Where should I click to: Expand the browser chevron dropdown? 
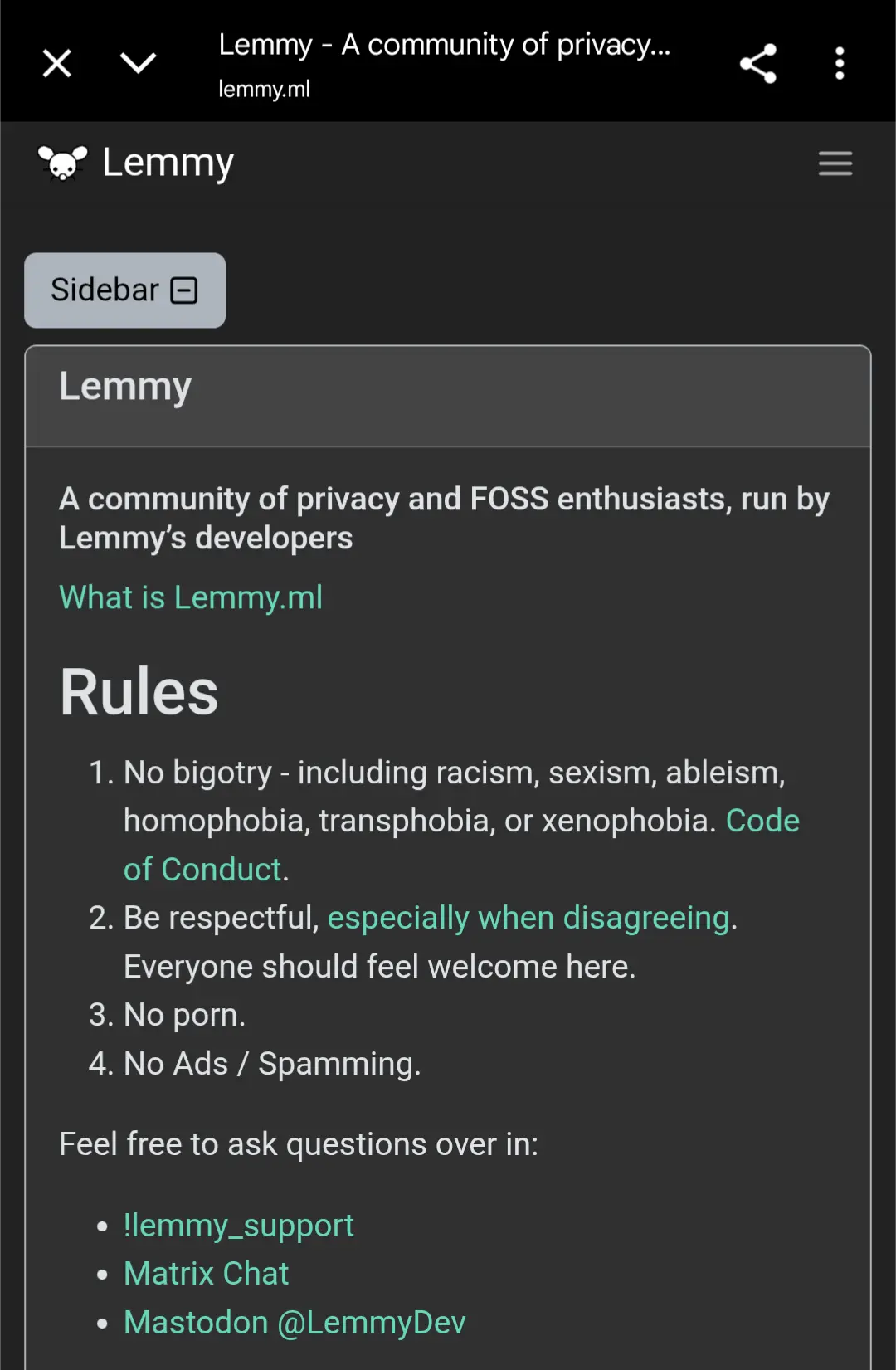click(138, 63)
